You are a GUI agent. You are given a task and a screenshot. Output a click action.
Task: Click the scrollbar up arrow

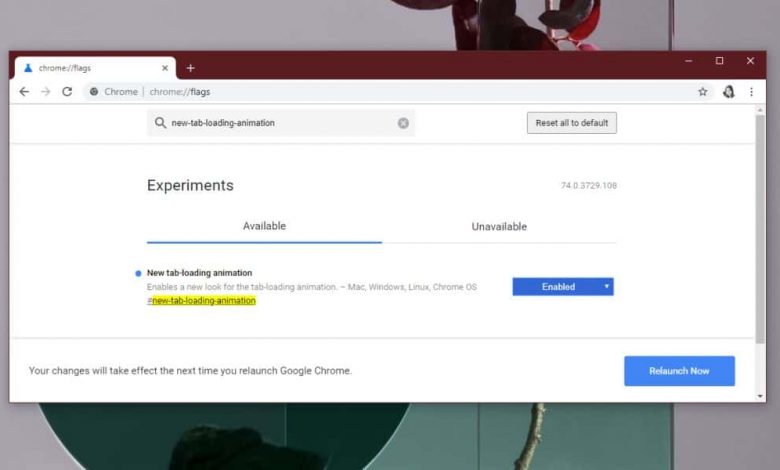[760, 110]
